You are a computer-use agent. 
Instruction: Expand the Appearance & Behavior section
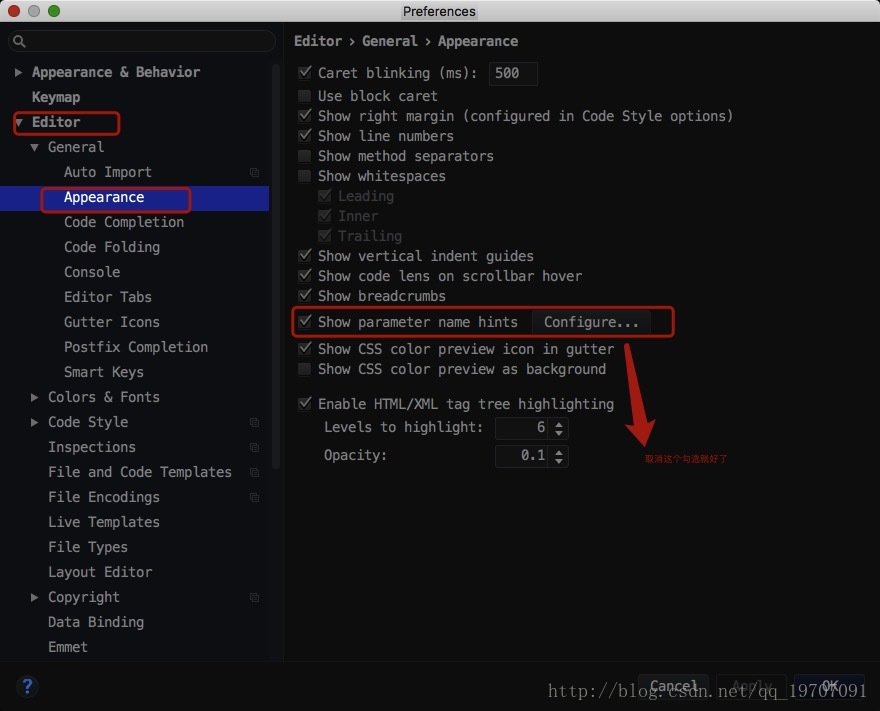pos(19,72)
